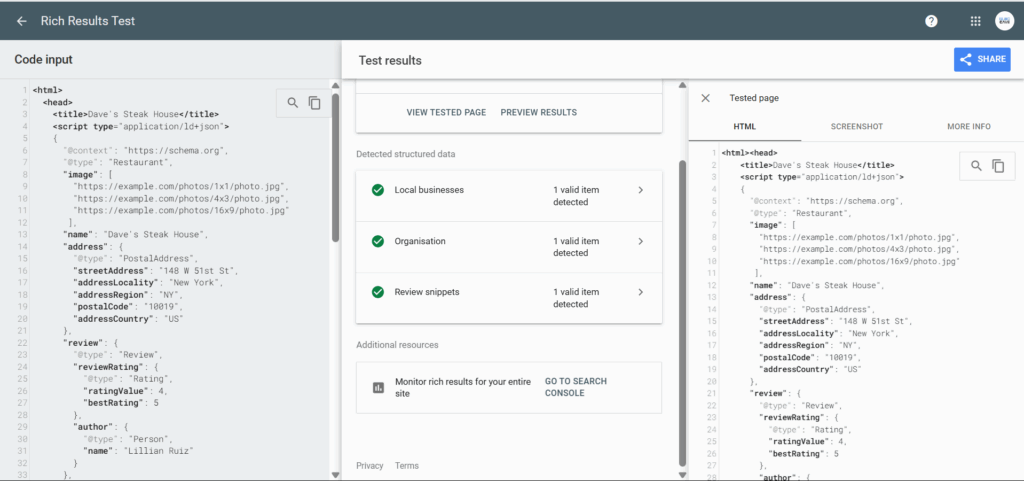
Task: Click 1x1 photo URL in Tested page HTML
Action: click(859, 238)
